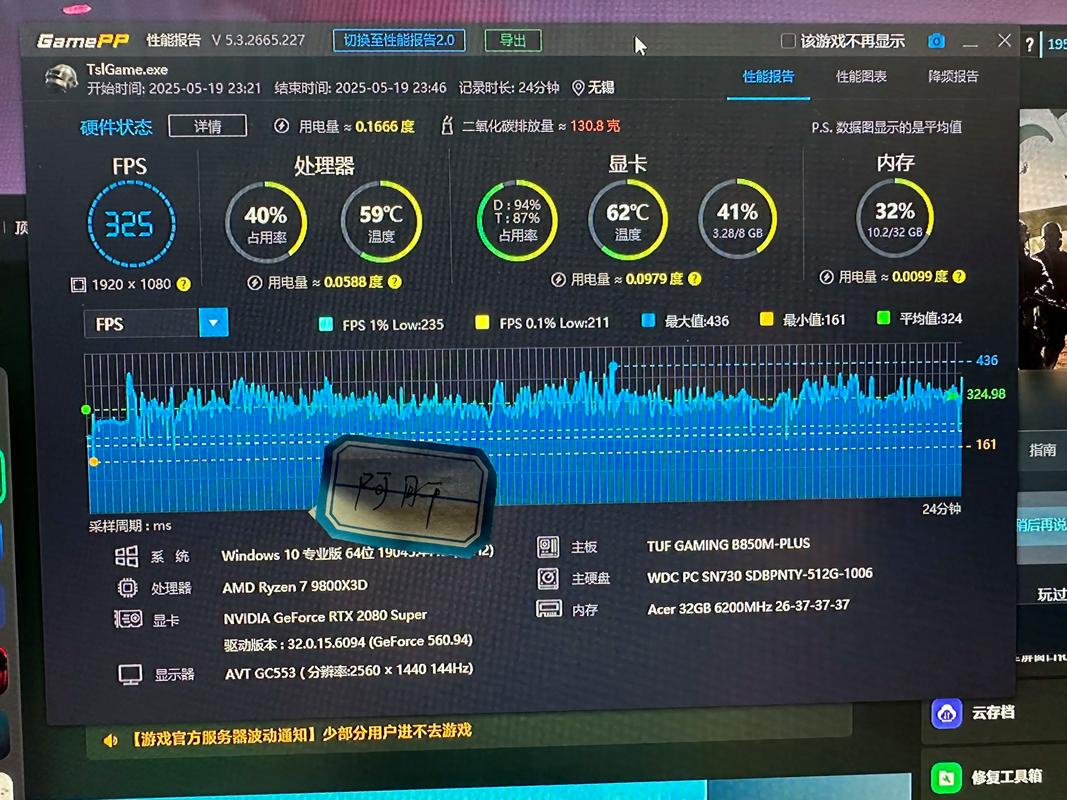
Task: Open the FPS metric dropdown arrow
Action: pos(214,322)
